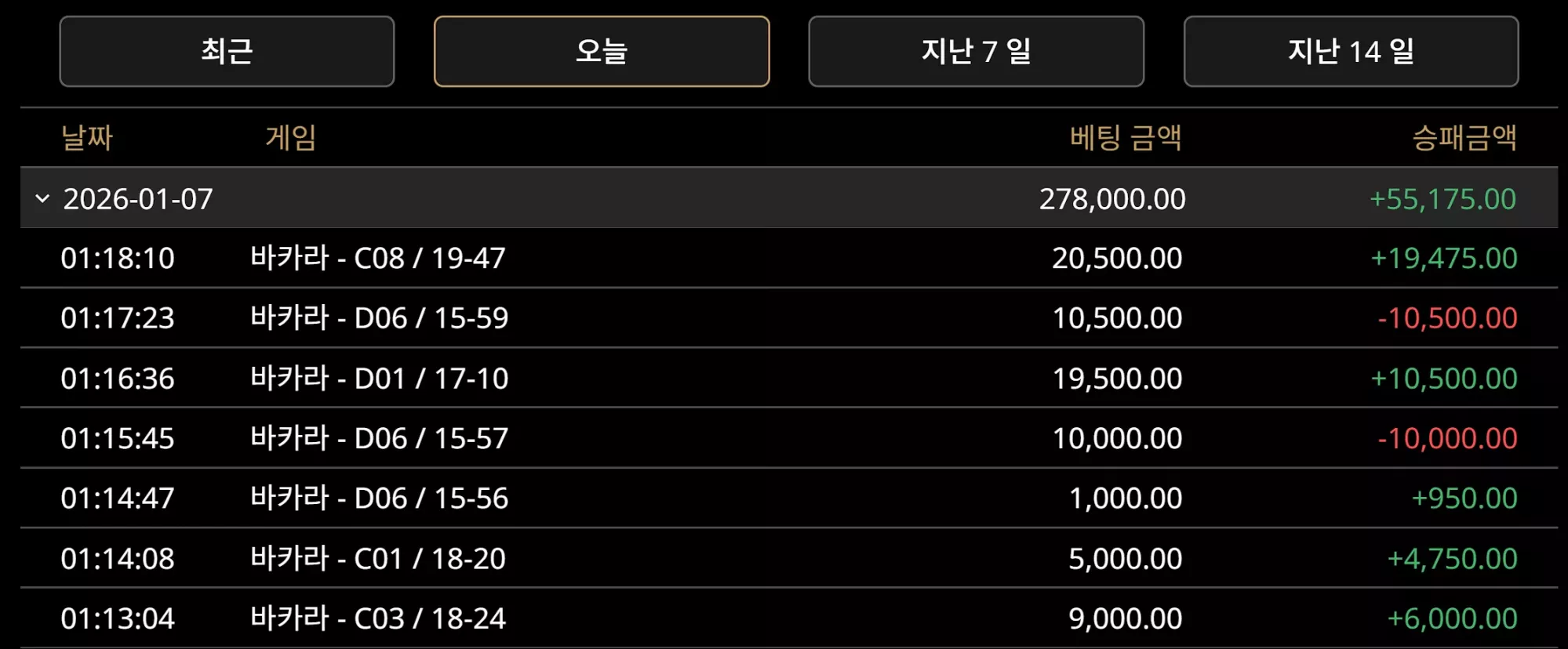This screenshot has height=649, width=1568.
Task: Select the 바카라 - D01 / 17-10 row
Action: click(x=789, y=379)
